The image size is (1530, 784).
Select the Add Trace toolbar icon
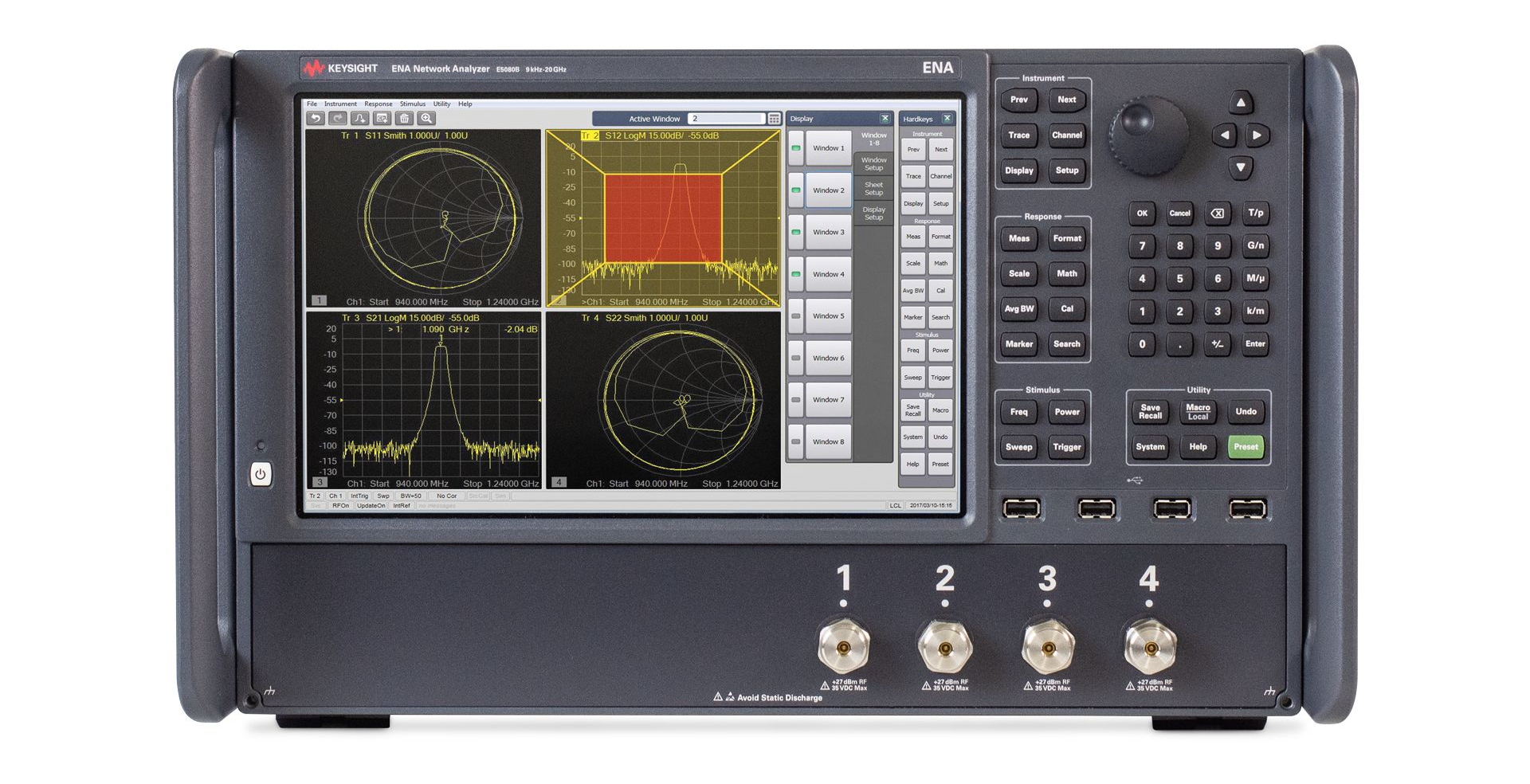pyautogui.click(x=359, y=118)
